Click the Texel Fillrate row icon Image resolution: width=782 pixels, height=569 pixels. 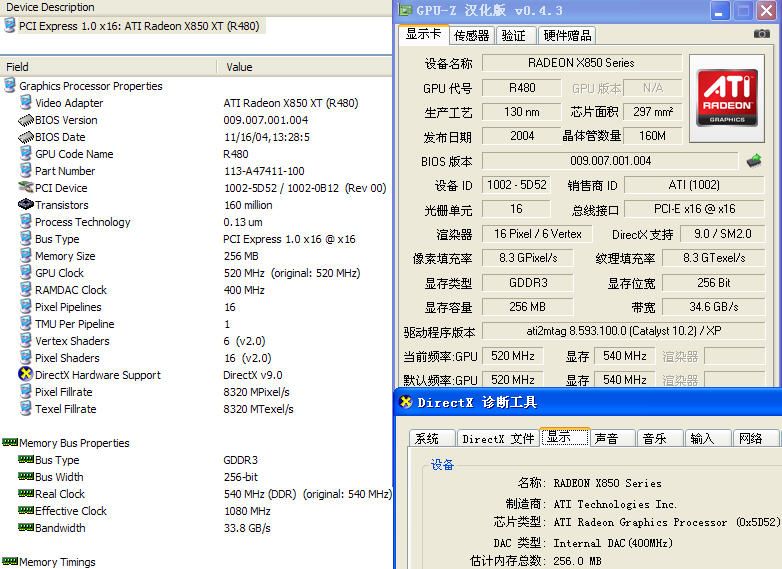pyautogui.click(x=26, y=408)
